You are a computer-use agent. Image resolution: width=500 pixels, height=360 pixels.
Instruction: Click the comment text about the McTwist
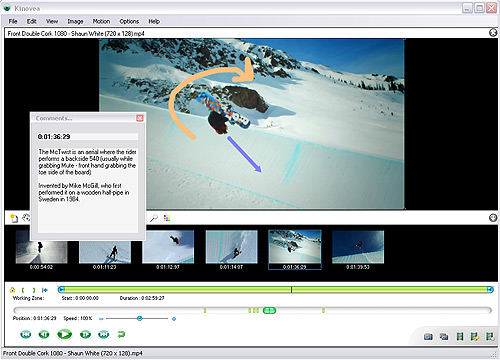(x=87, y=162)
